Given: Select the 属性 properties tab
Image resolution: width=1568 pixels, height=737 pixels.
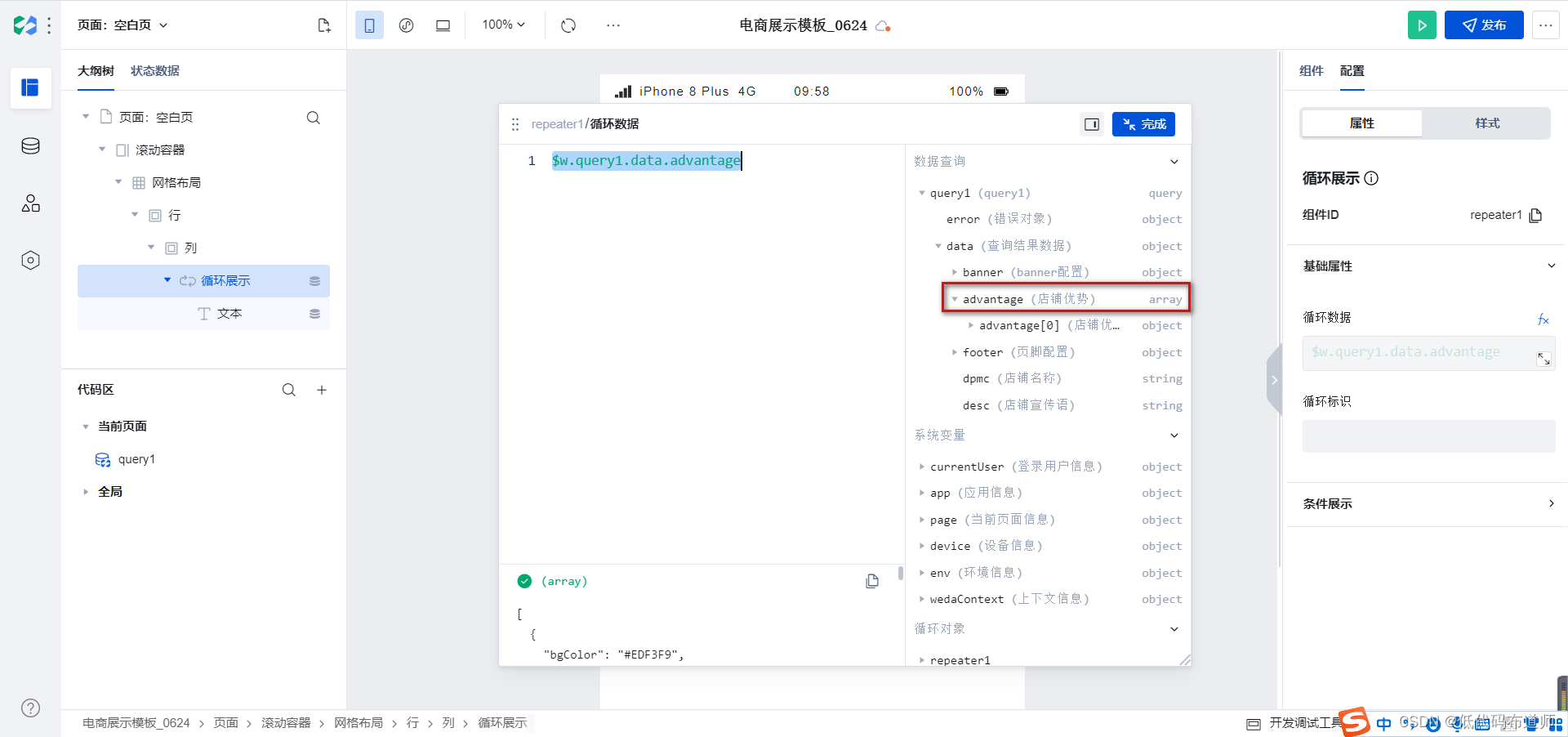Looking at the screenshot, I should (1361, 123).
